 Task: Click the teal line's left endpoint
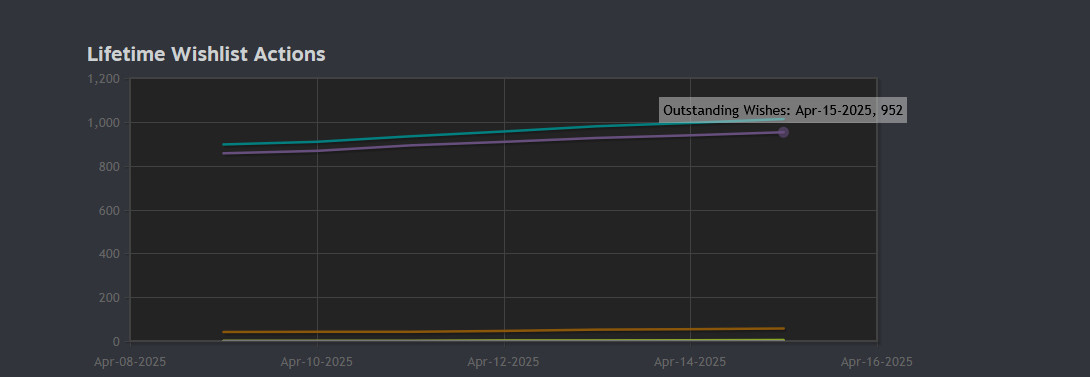[224, 145]
